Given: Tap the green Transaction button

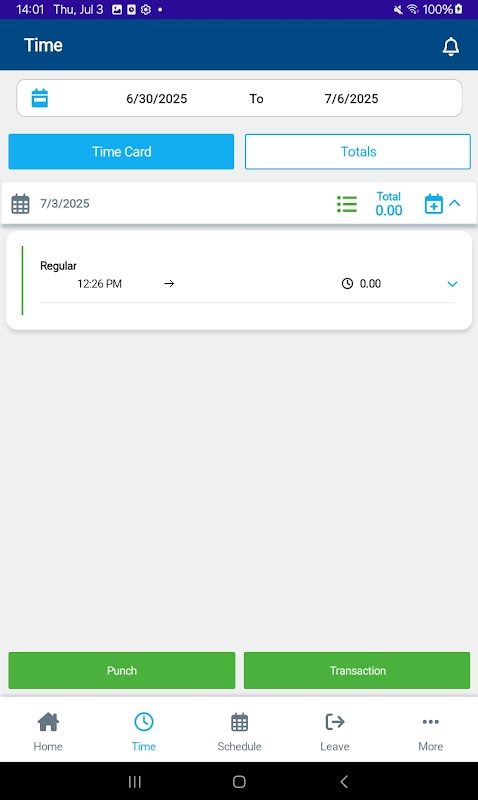Looking at the screenshot, I should tap(357, 670).
